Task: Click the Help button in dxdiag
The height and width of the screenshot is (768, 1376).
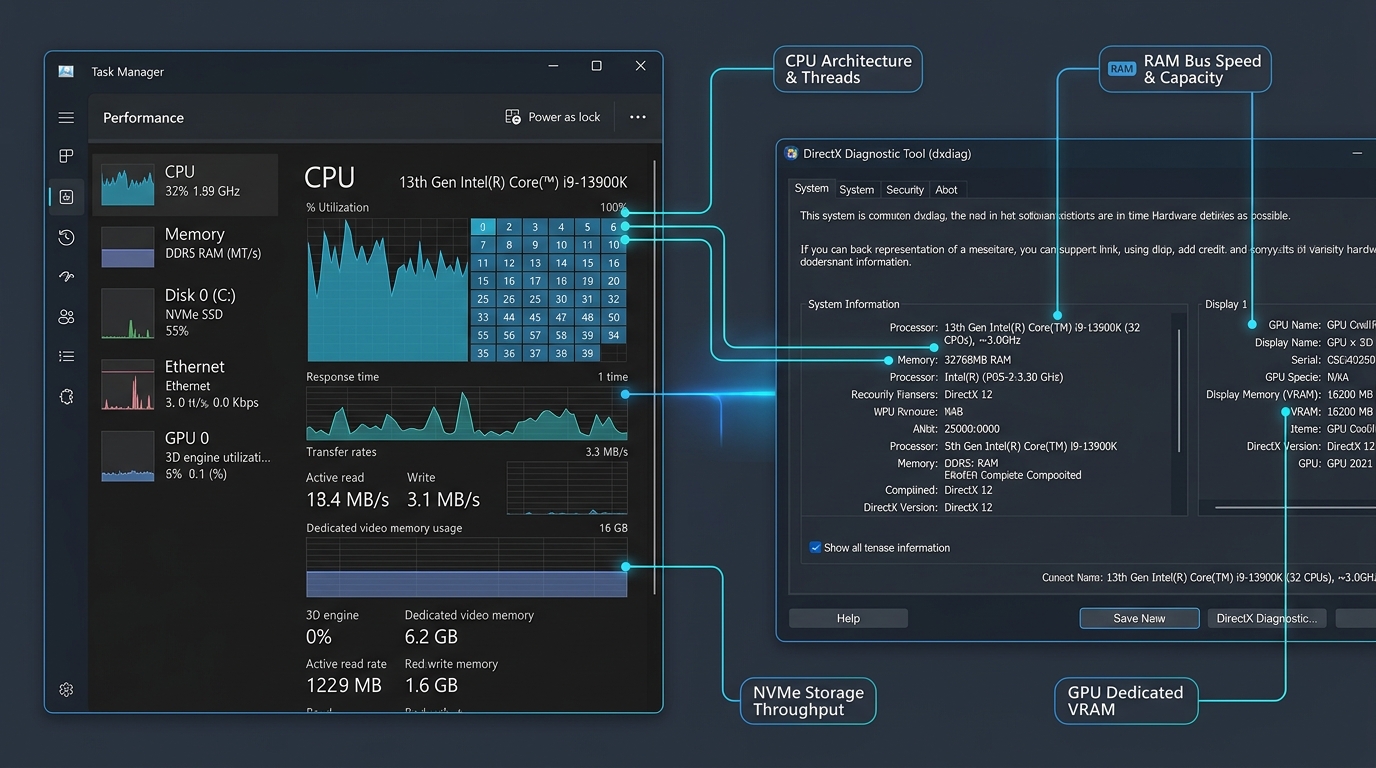Action: [848, 618]
